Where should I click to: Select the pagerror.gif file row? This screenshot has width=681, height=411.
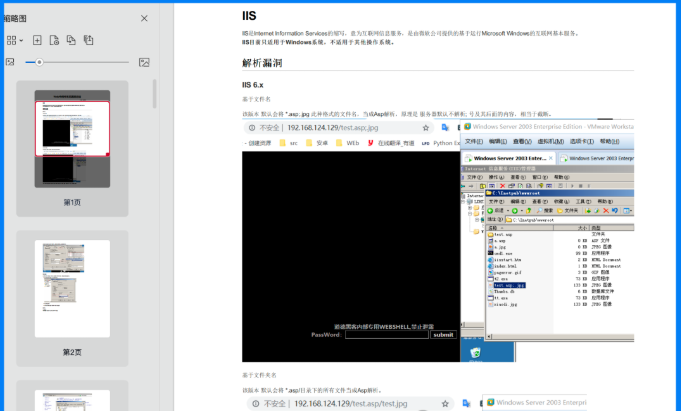pos(505,272)
